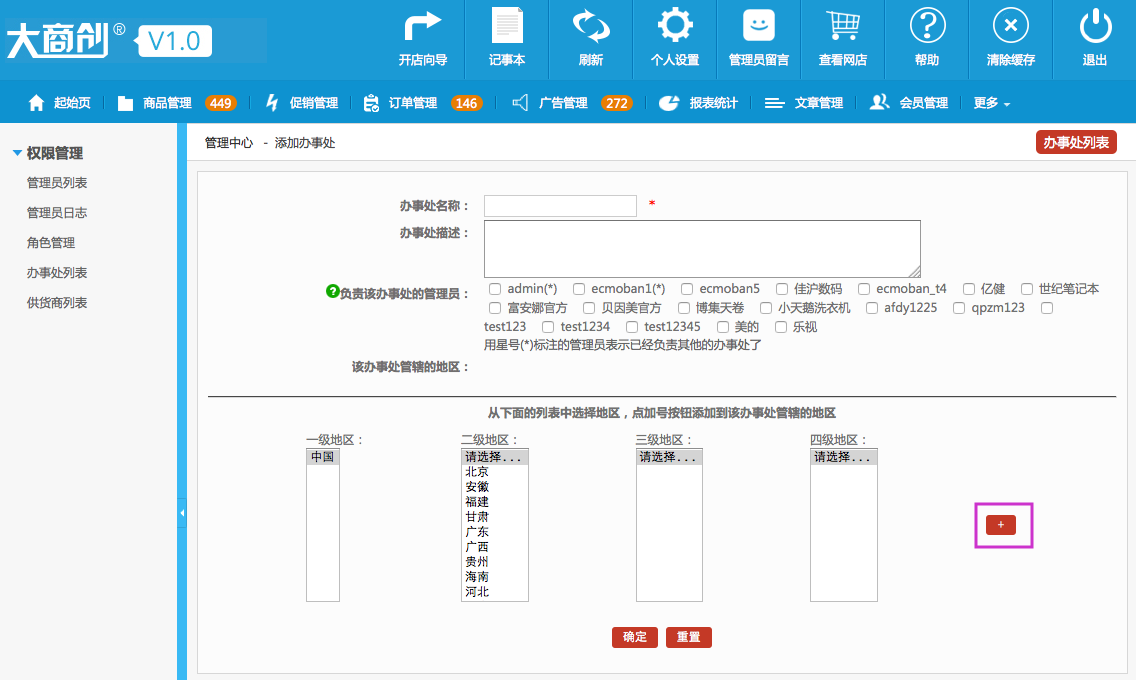The height and width of the screenshot is (680, 1136).
Task: Select 福建 in the 二级地区 list
Action: [494, 502]
